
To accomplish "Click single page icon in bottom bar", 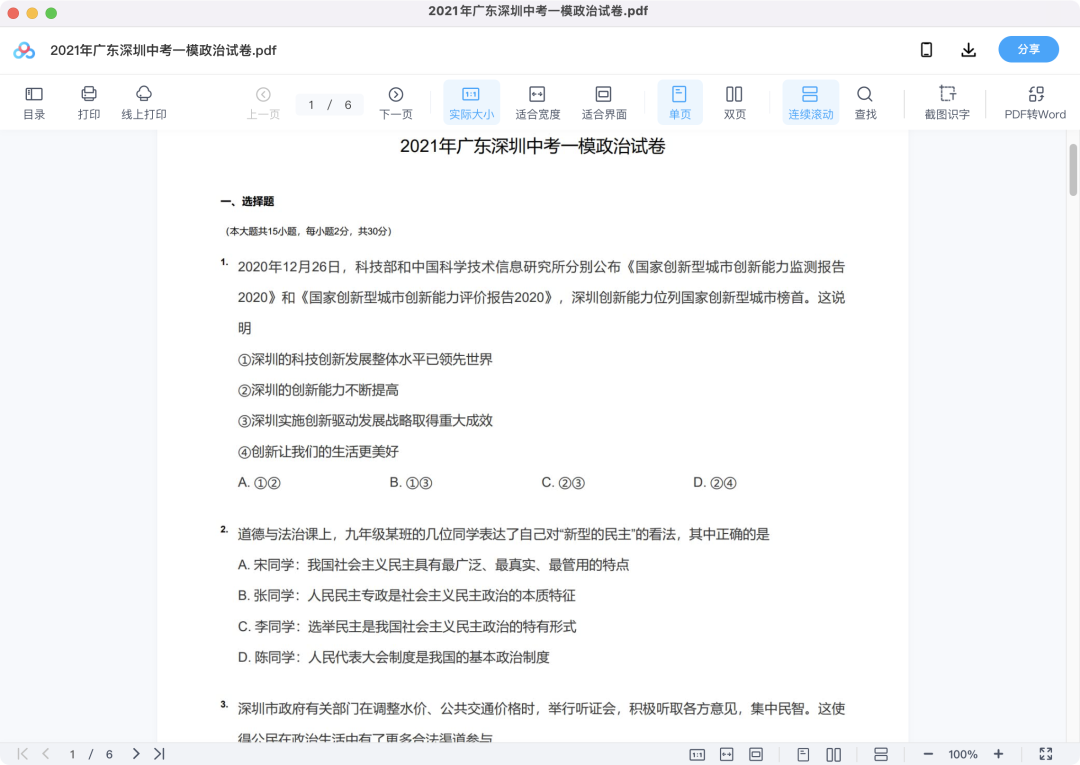I will click(803, 755).
